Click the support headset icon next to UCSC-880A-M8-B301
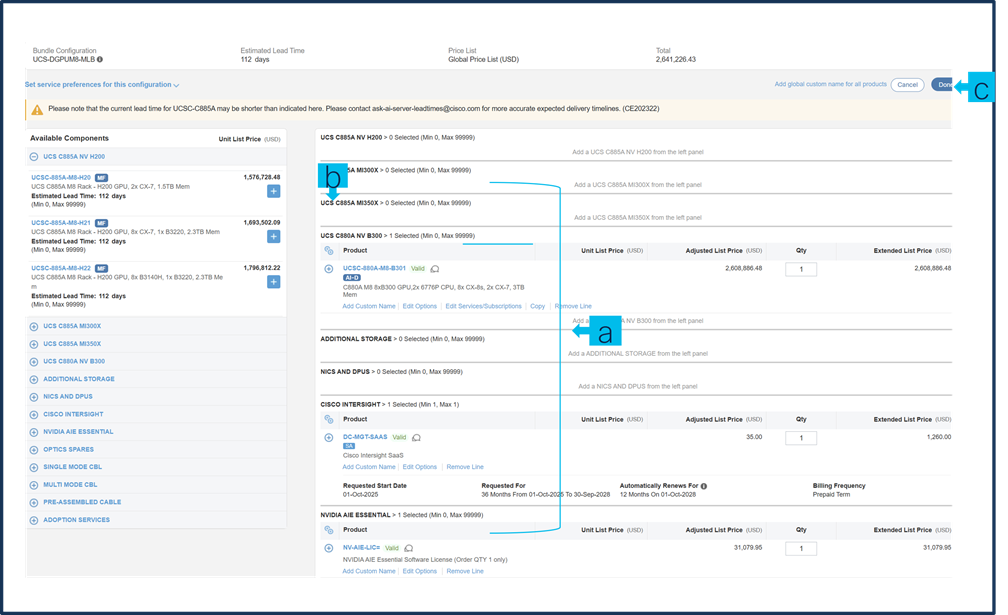Viewport: 1008px width, 615px height. (x=435, y=269)
